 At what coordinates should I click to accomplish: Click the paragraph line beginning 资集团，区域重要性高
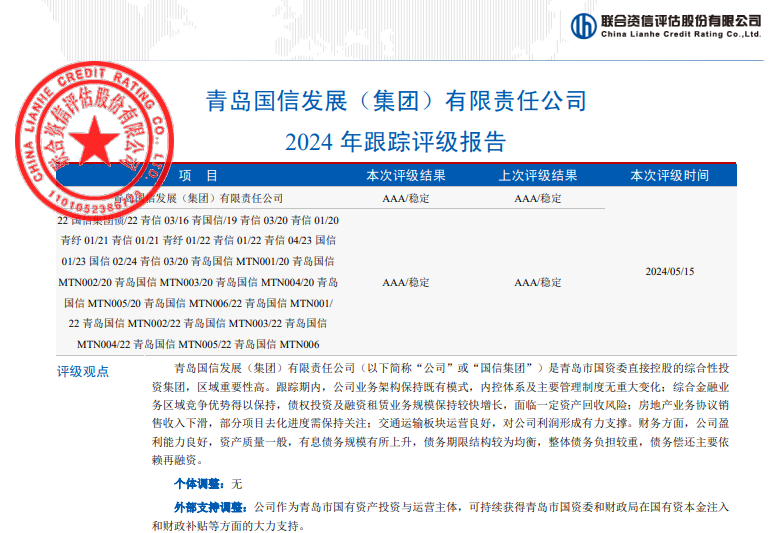(440, 387)
